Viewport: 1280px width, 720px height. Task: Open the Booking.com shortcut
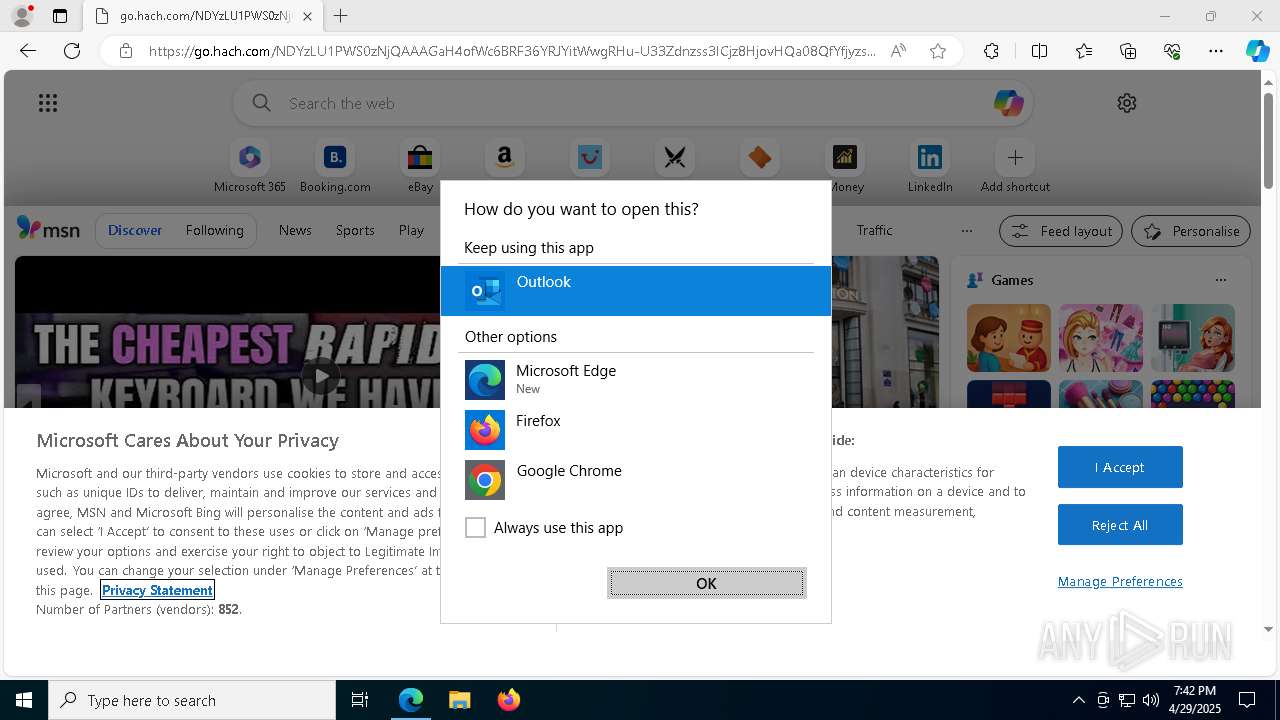tap(335, 167)
